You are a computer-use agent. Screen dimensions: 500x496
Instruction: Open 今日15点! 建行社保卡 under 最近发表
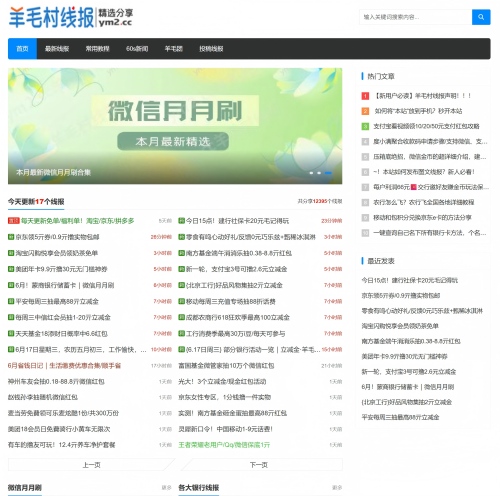(x=410, y=280)
